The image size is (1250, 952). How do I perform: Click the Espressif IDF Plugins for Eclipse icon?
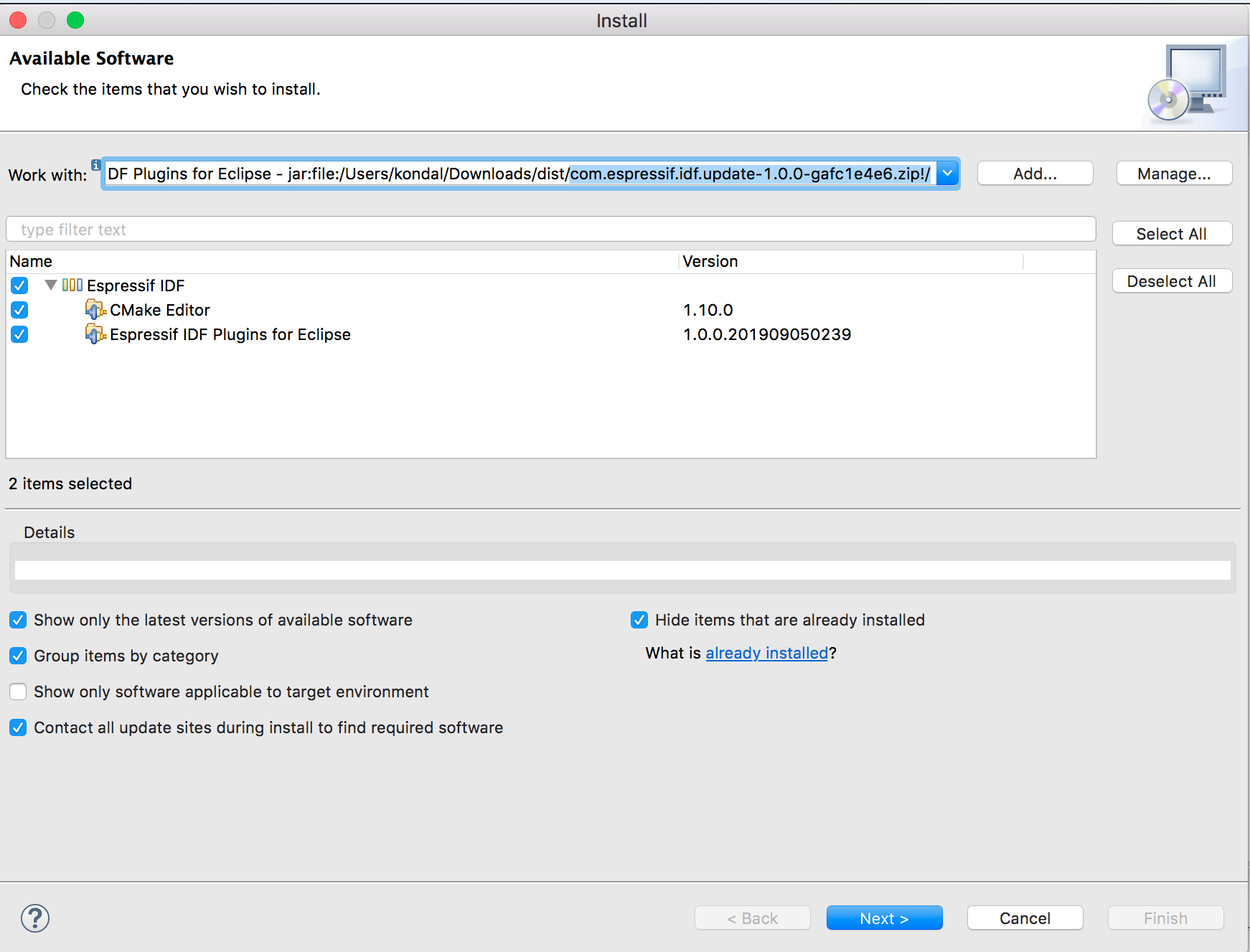click(95, 334)
